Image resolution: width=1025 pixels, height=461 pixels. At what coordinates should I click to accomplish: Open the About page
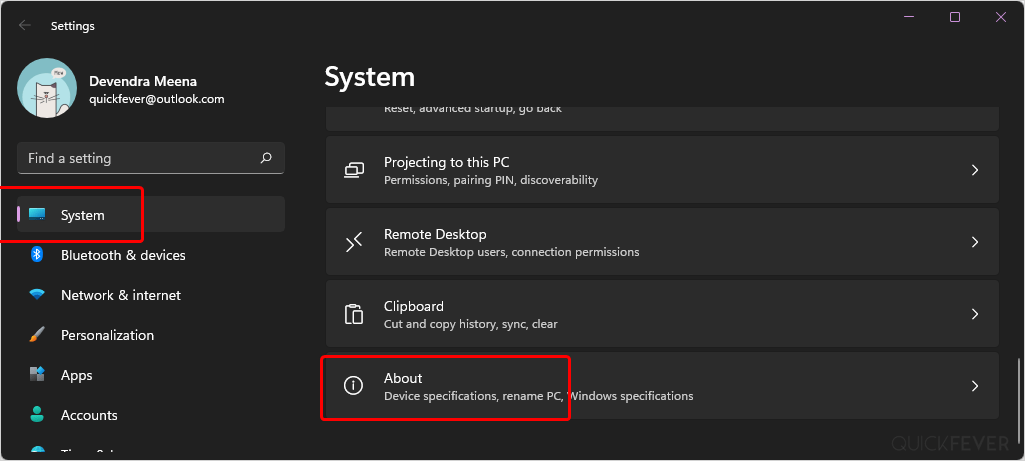click(662, 386)
